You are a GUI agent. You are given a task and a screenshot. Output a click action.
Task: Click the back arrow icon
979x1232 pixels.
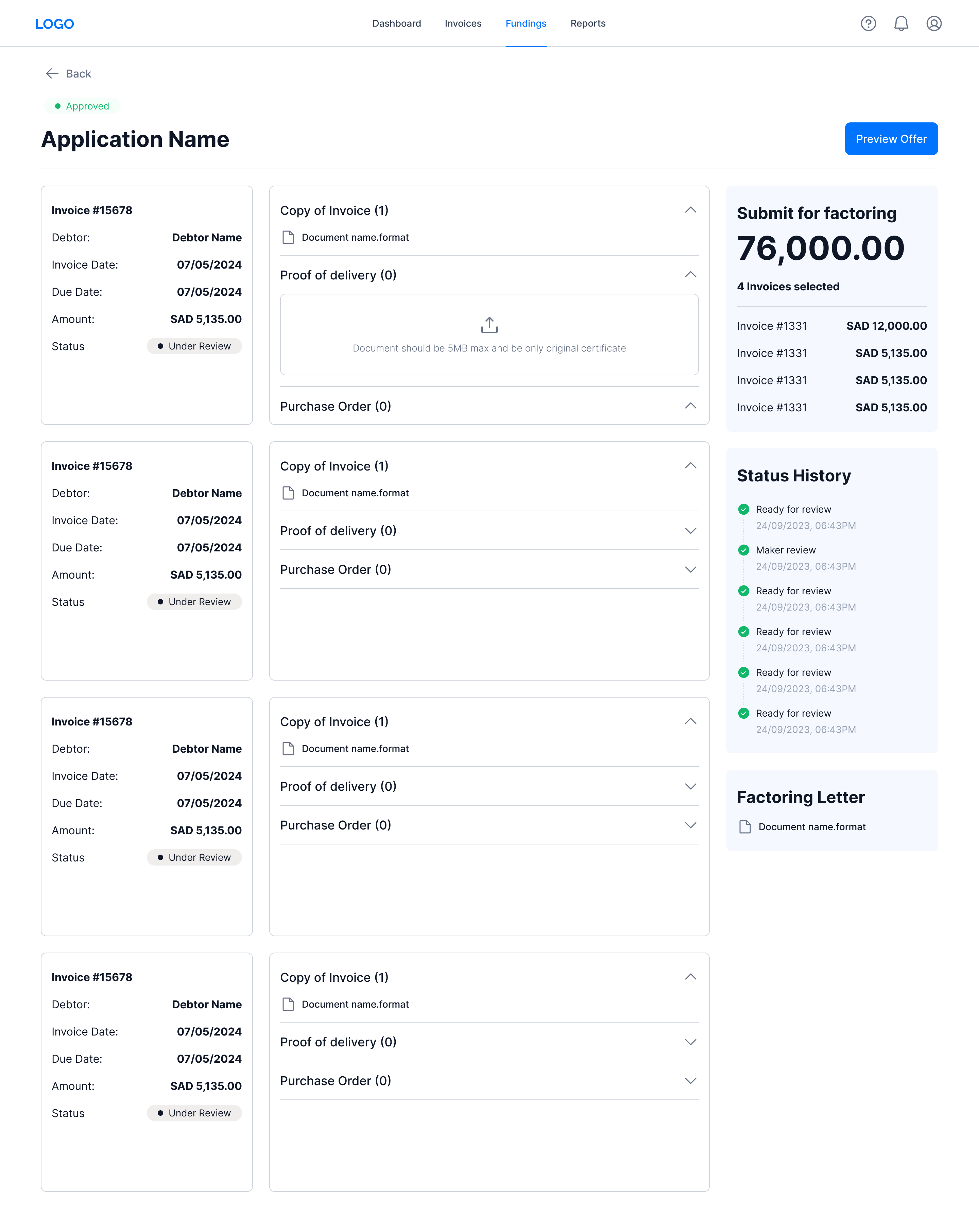52,73
